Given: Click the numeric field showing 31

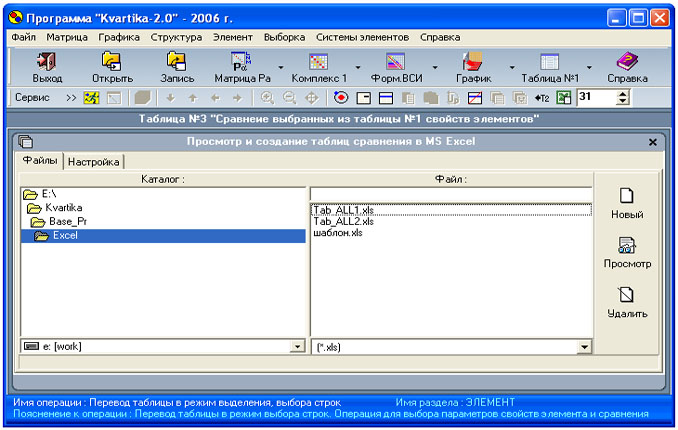Looking at the screenshot, I should (x=597, y=98).
